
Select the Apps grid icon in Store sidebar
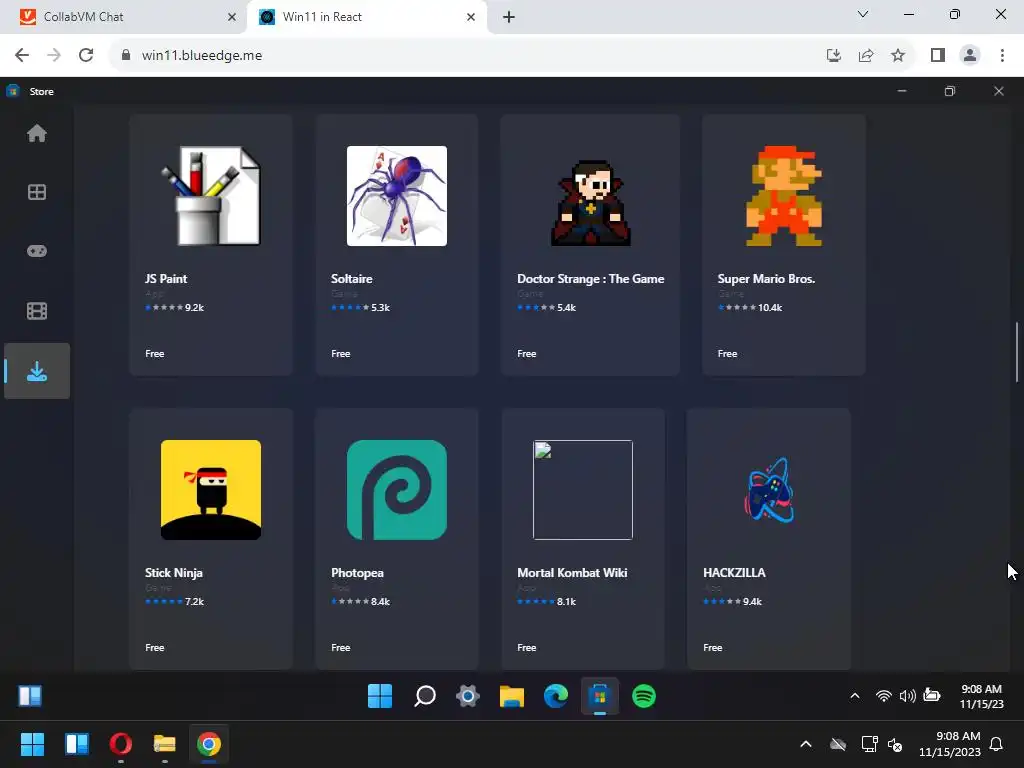coord(37,192)
